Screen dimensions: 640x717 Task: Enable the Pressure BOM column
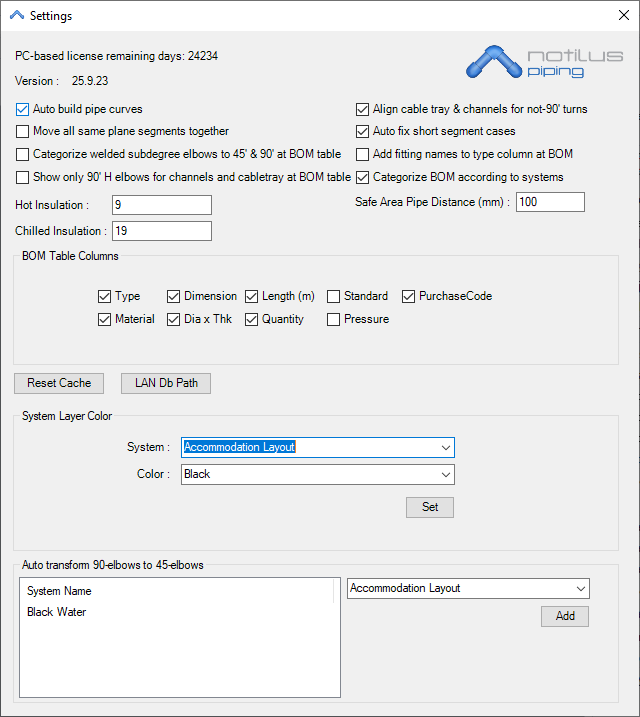click(x=334, y=319)
